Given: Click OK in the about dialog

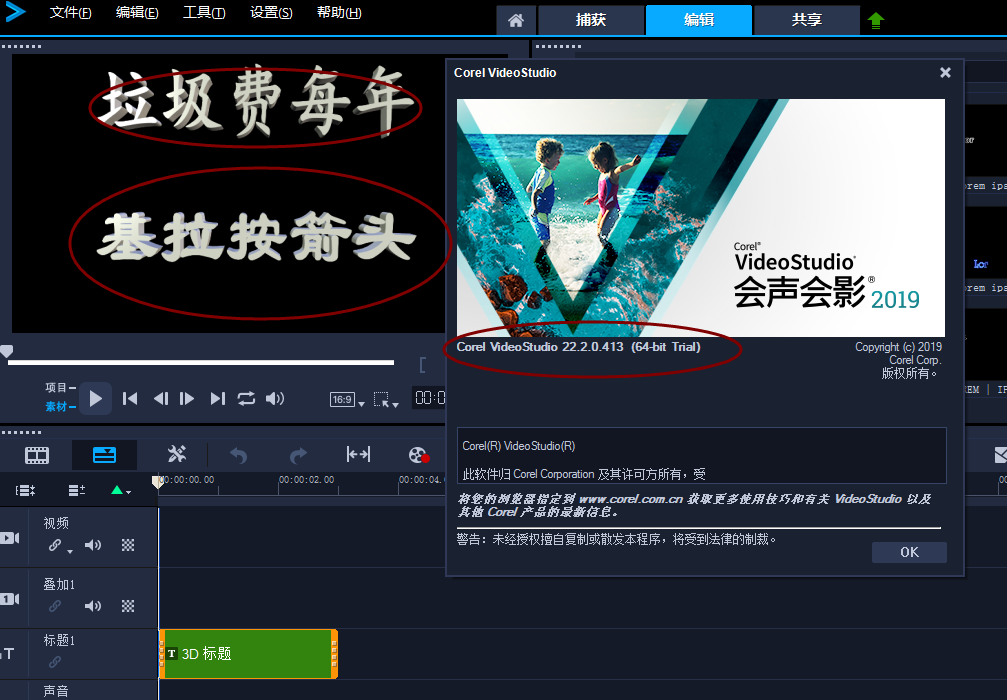Looking at the screenshot, I should click(x=909, y=552).
